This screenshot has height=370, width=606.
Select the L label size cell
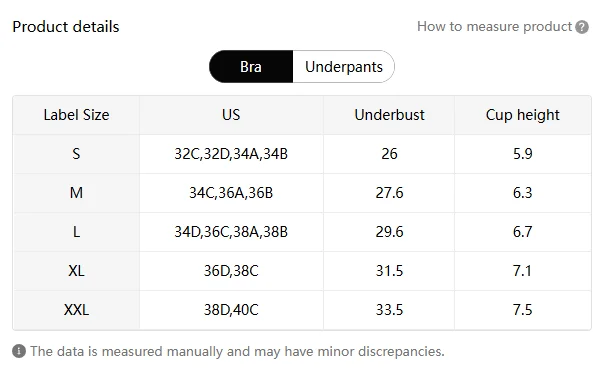[76, 232]
